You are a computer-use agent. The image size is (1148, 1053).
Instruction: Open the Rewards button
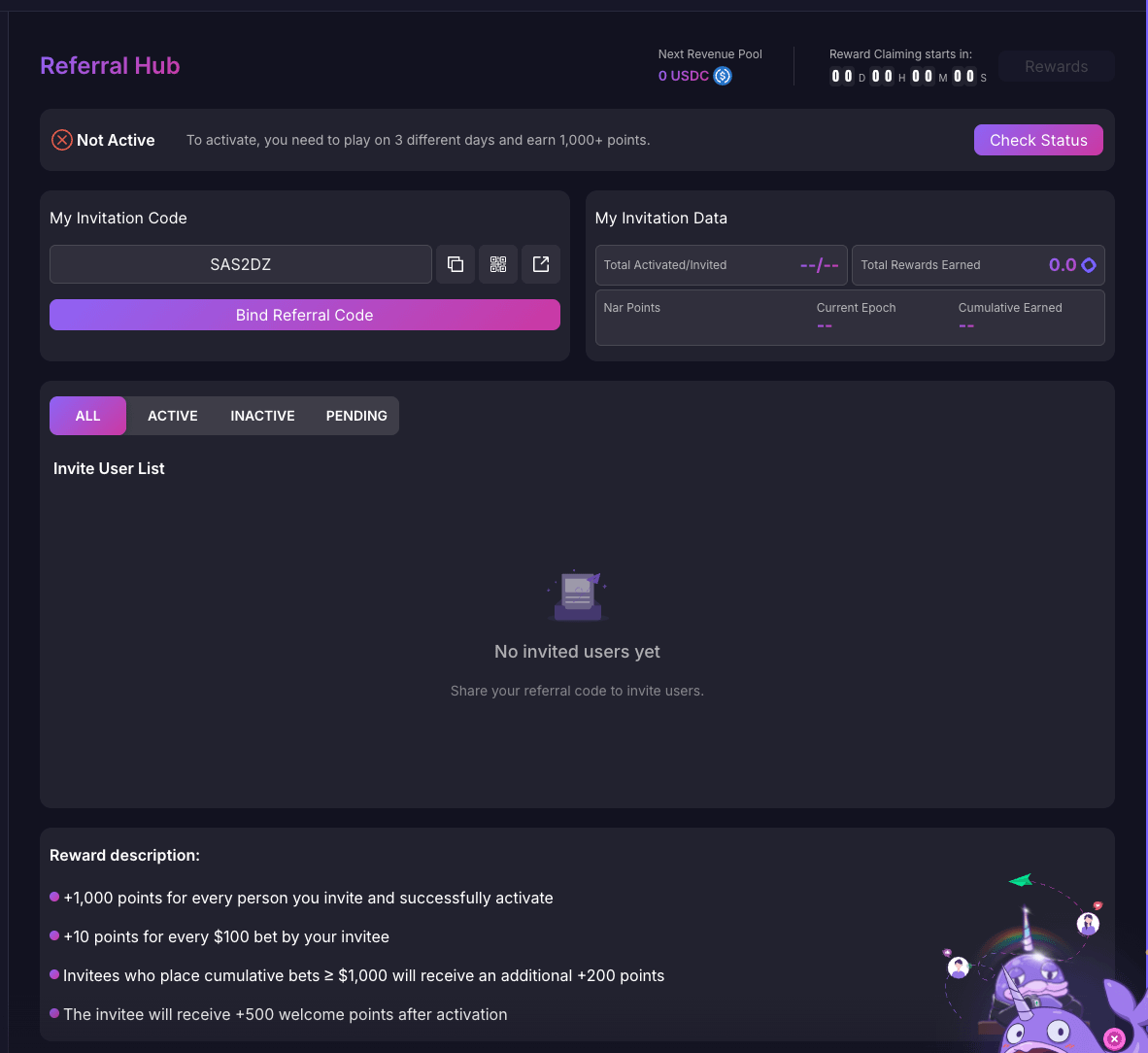coord(1056,66)
